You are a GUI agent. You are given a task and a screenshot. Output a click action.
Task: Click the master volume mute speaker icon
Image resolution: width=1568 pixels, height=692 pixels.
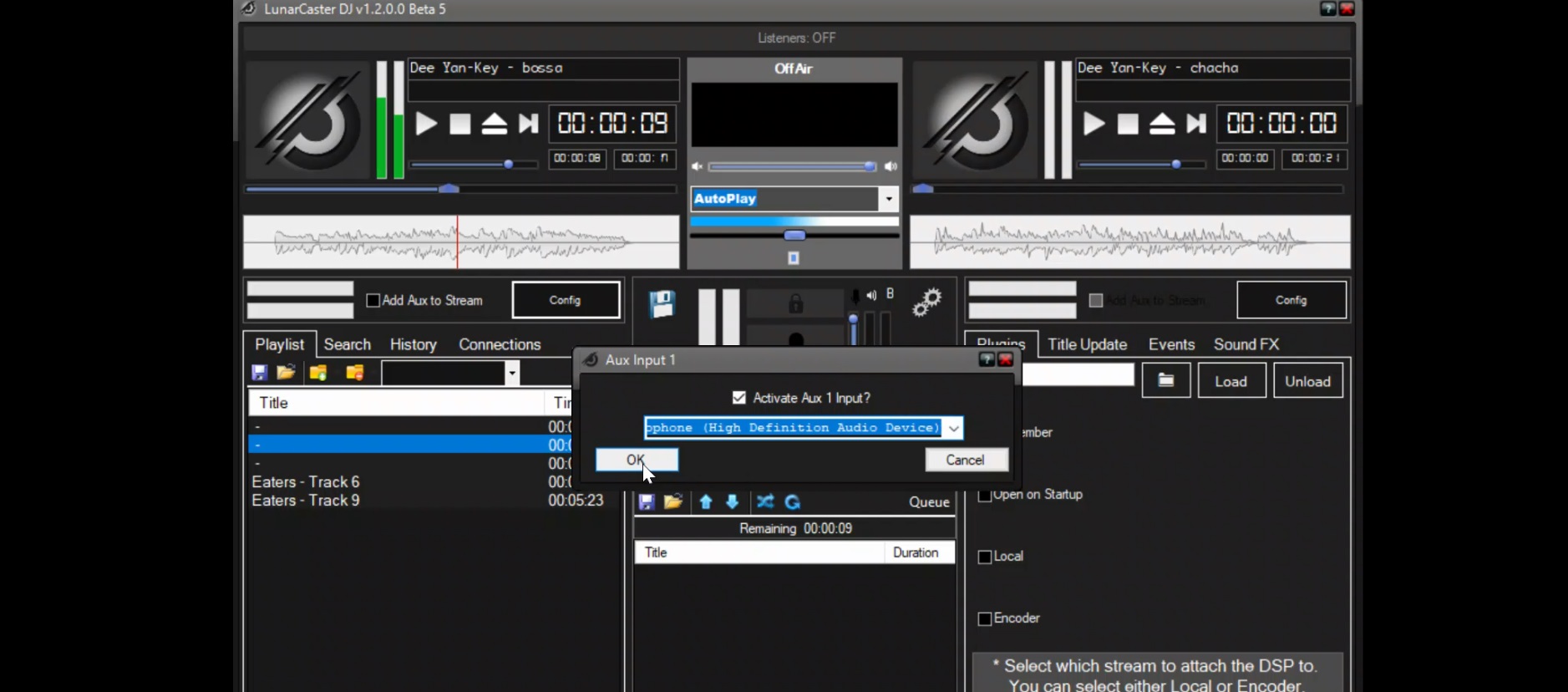(x=697, y=166)
